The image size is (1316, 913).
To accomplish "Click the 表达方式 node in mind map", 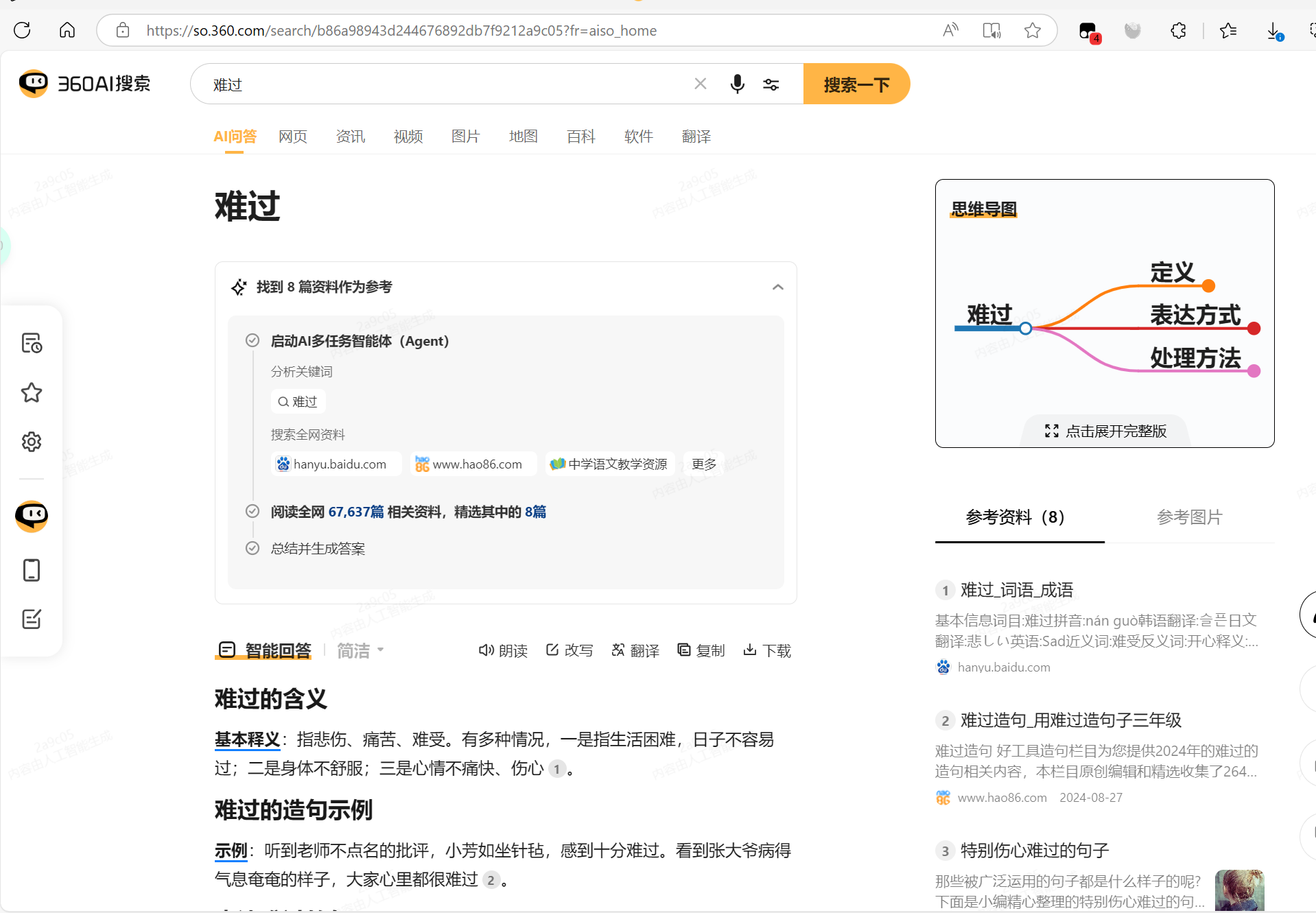I will (1195, 316).
